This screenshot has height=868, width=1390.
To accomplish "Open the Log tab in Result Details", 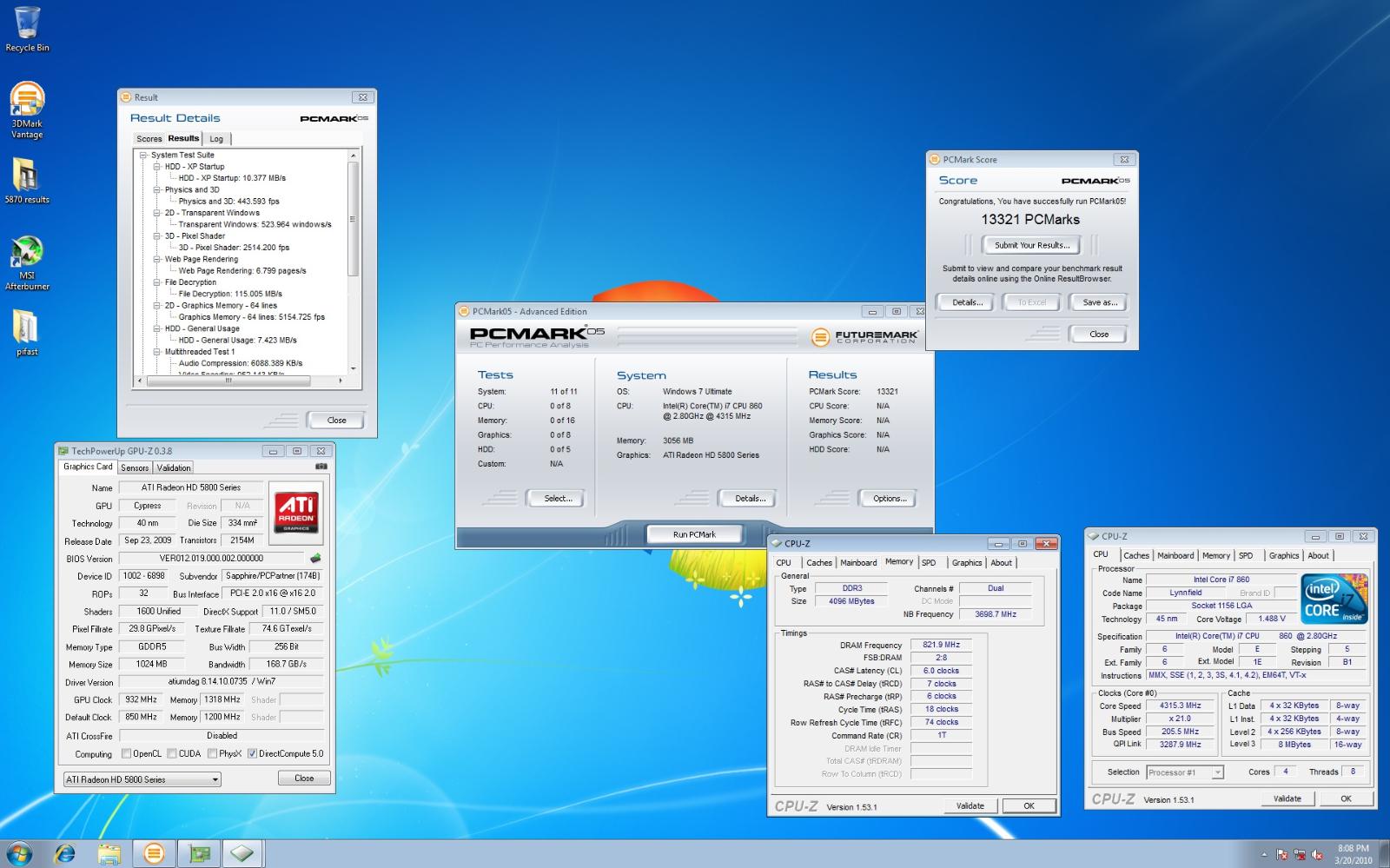I will point(216,139).
